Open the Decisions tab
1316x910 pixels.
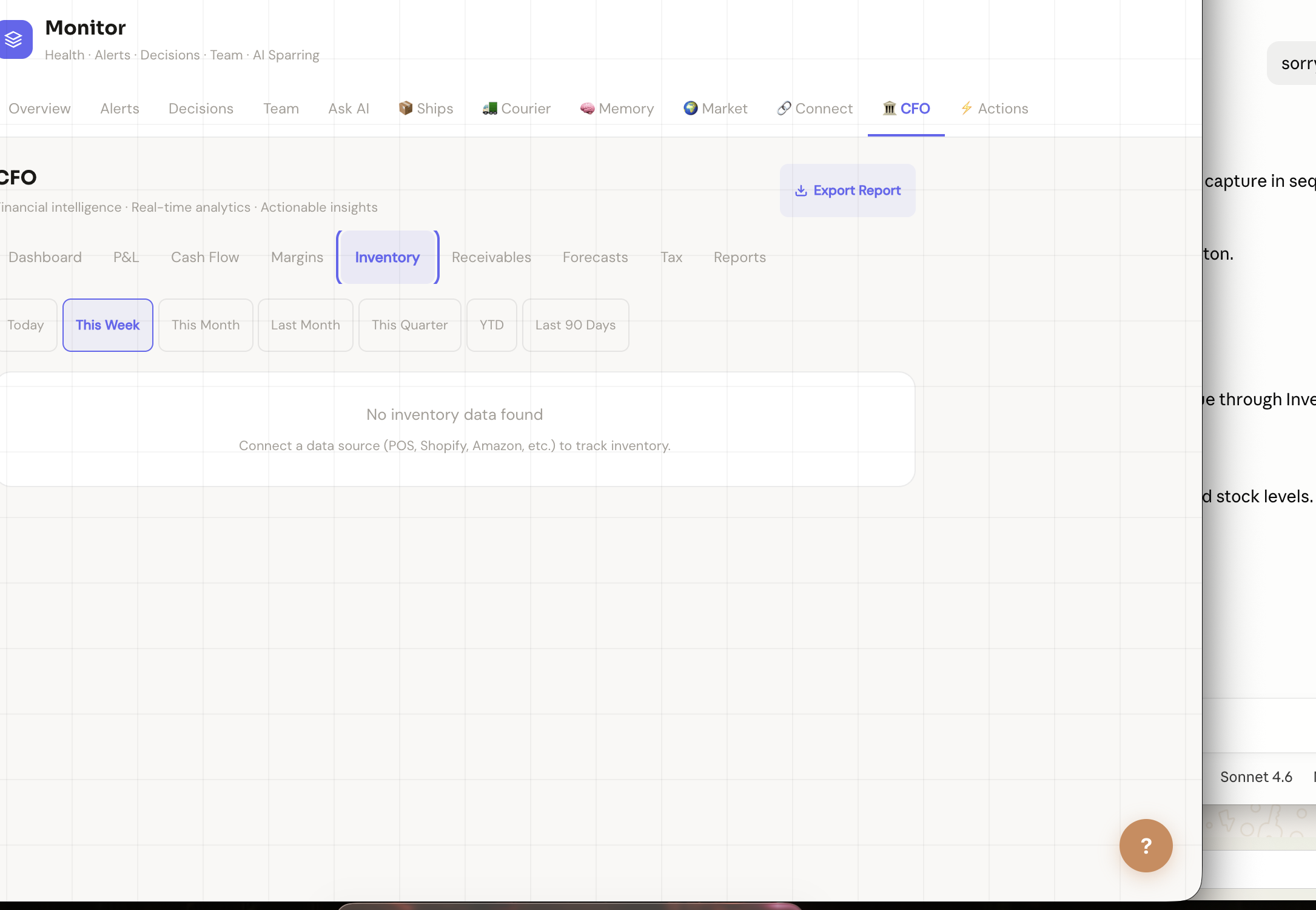tap(201, 109)
